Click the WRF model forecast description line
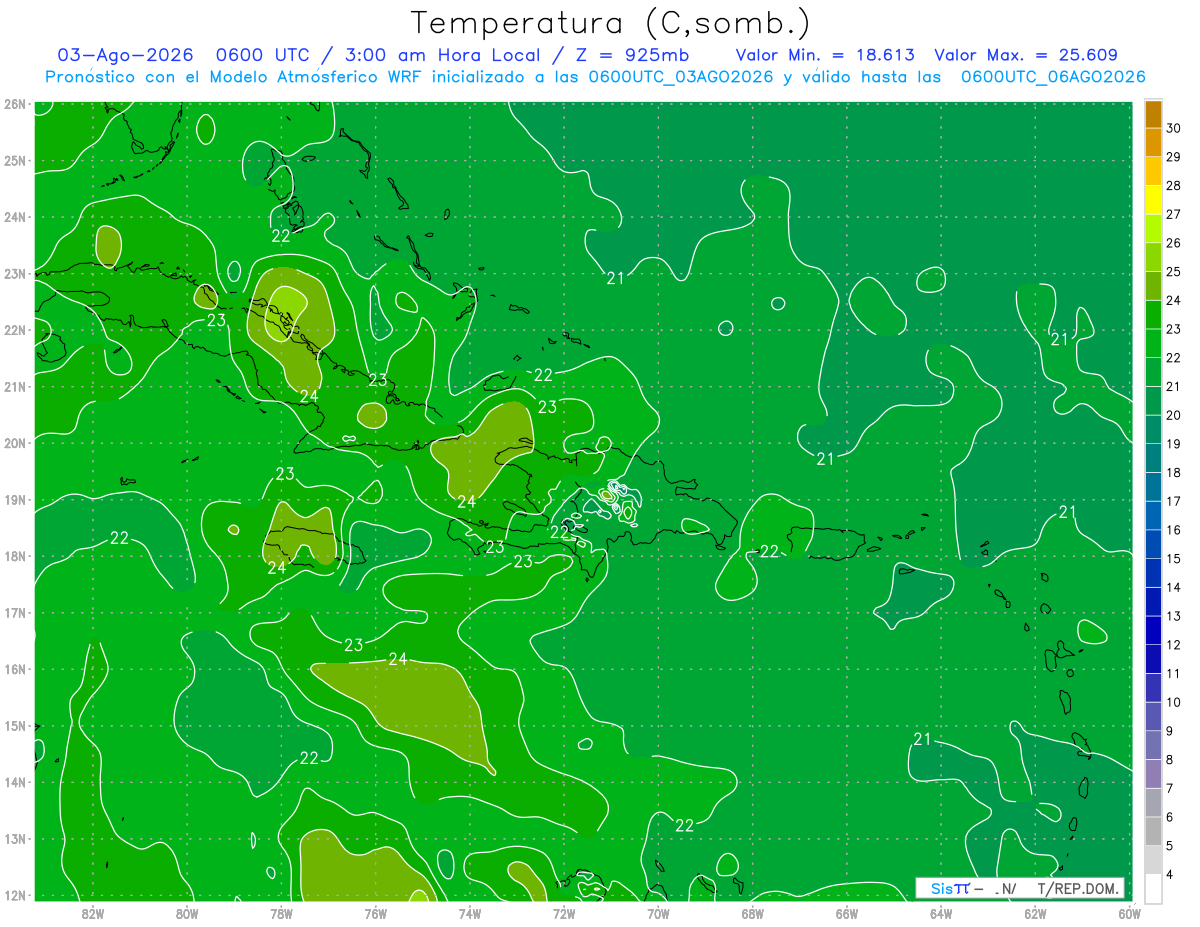This screenshot has height=927, width=1200. pos(595,77)
